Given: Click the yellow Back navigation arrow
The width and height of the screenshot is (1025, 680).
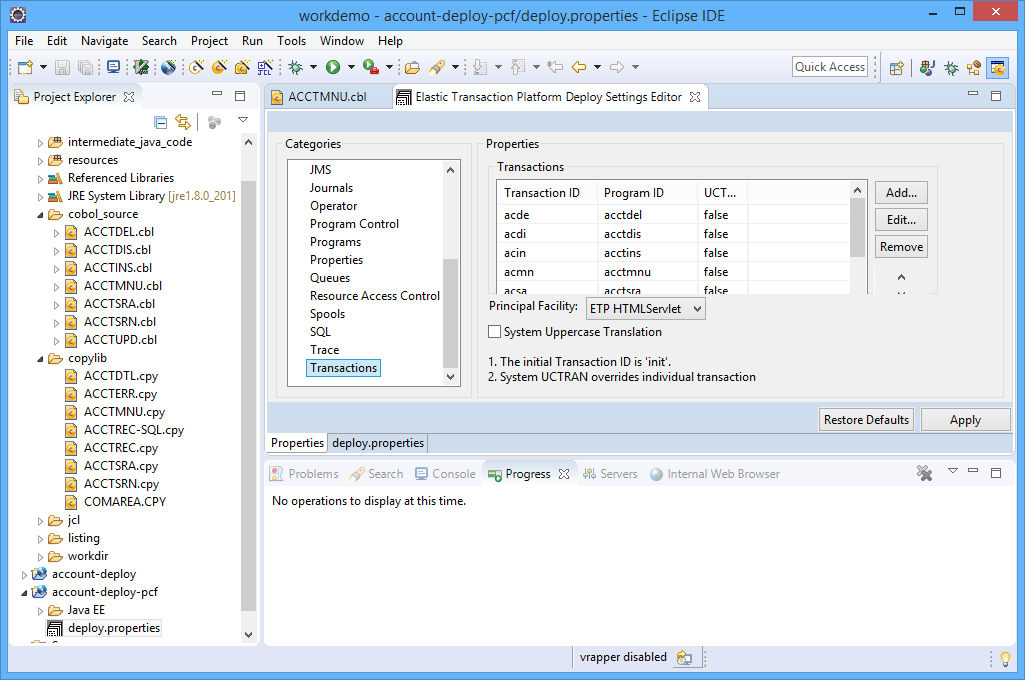Looking at the screenshot, I should [x=579, y=67].
